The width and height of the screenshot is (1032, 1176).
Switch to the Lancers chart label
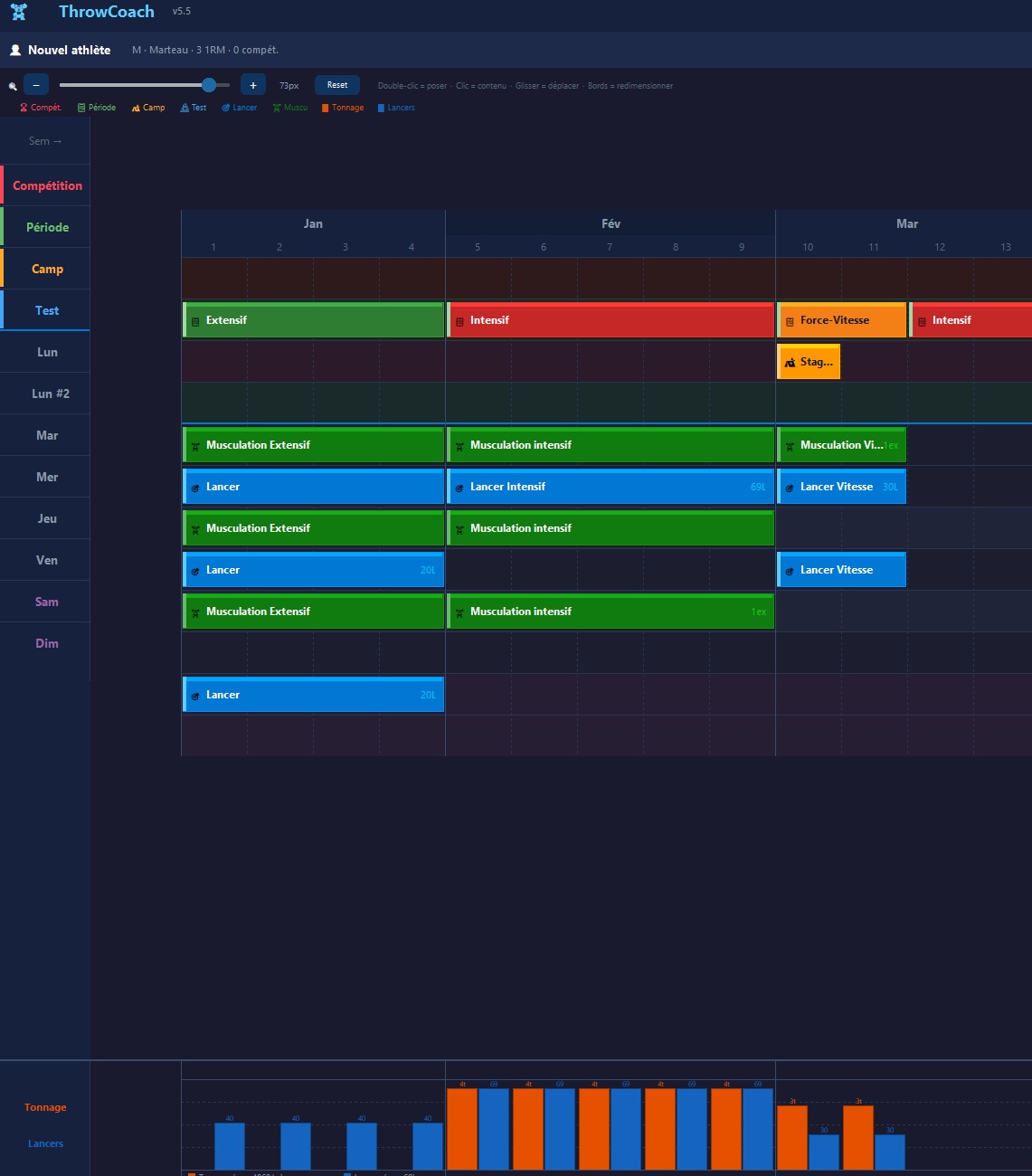coord(44,1143)
